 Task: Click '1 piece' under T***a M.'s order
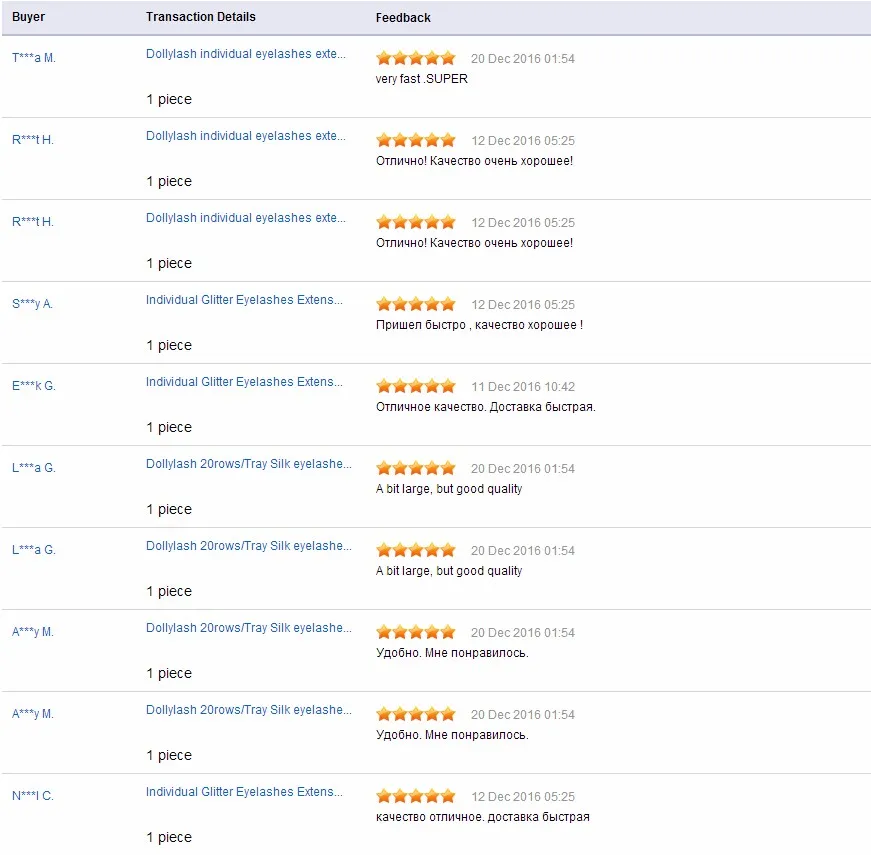click(169, 99)
